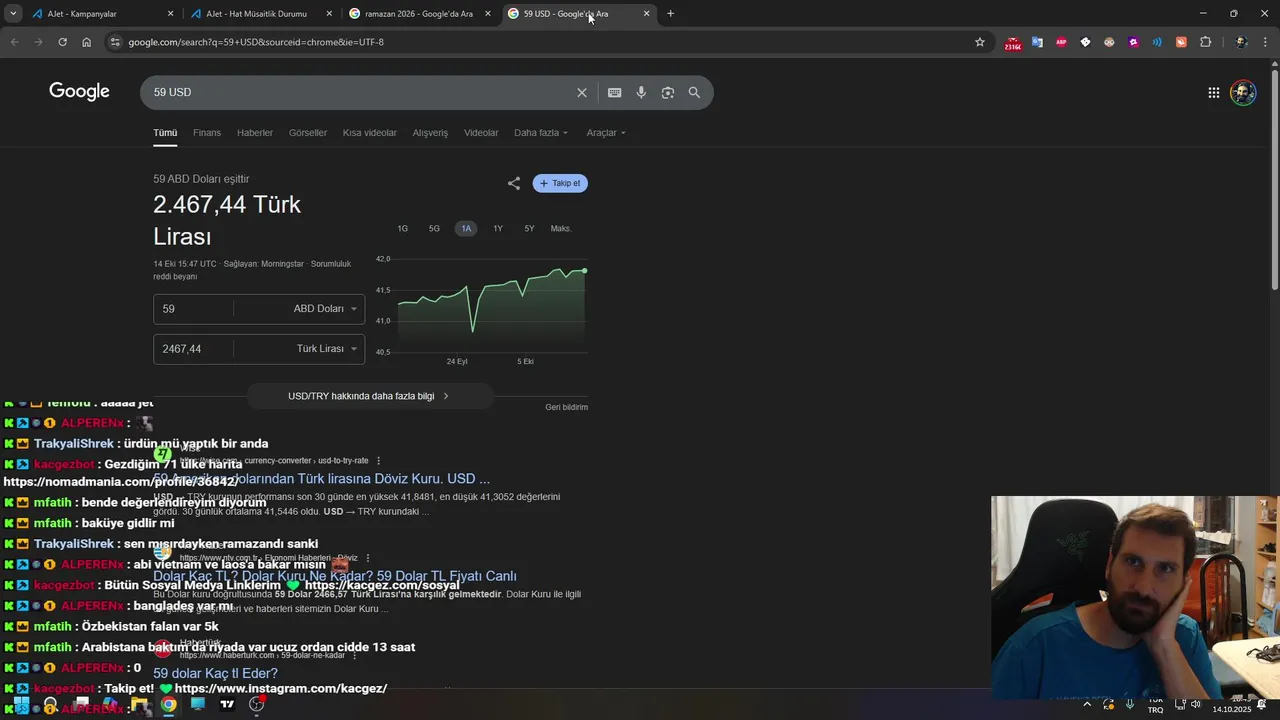Expand the Araçlar search tools
Image resolution: width=1280 pixels, height=720 pixels.
point(606,133)
